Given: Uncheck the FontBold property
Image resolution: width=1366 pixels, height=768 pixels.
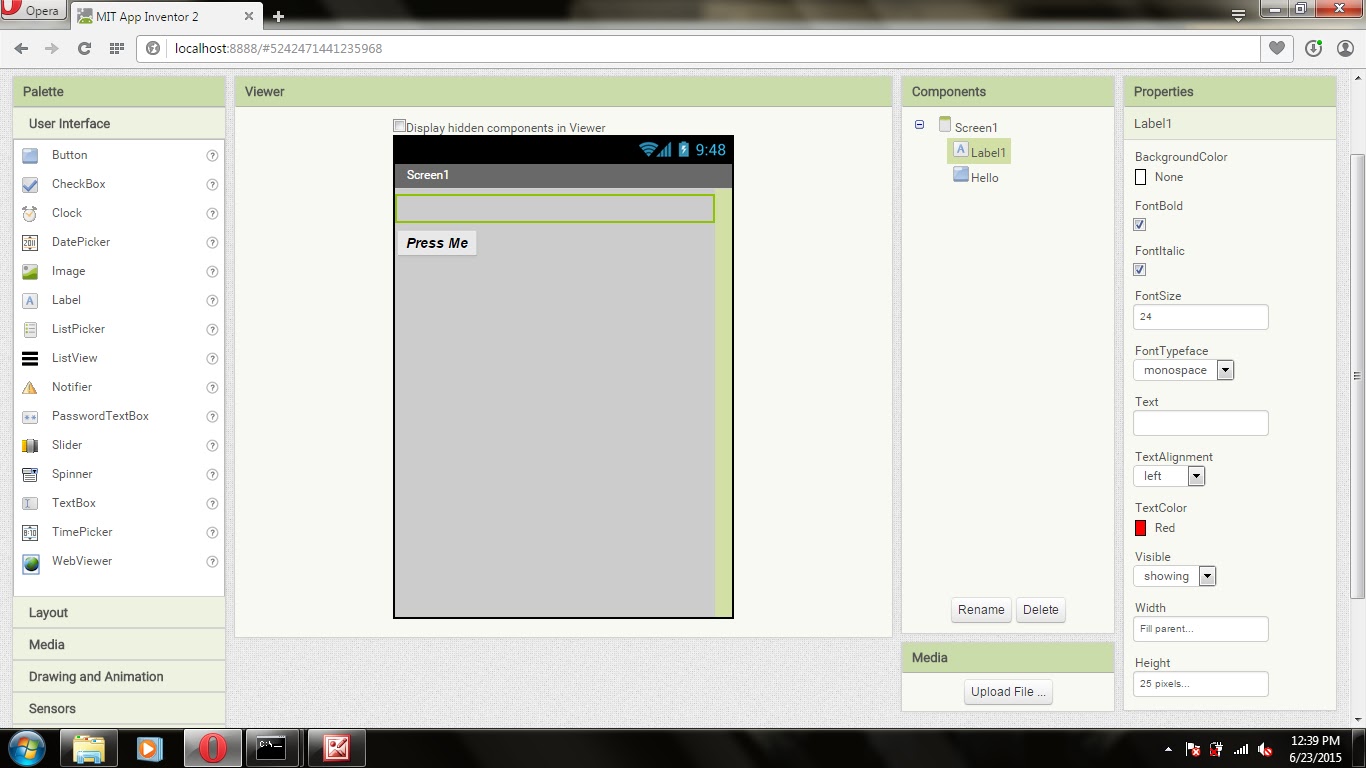Looking at the screenshot, I should click(x=1139, y=224).
